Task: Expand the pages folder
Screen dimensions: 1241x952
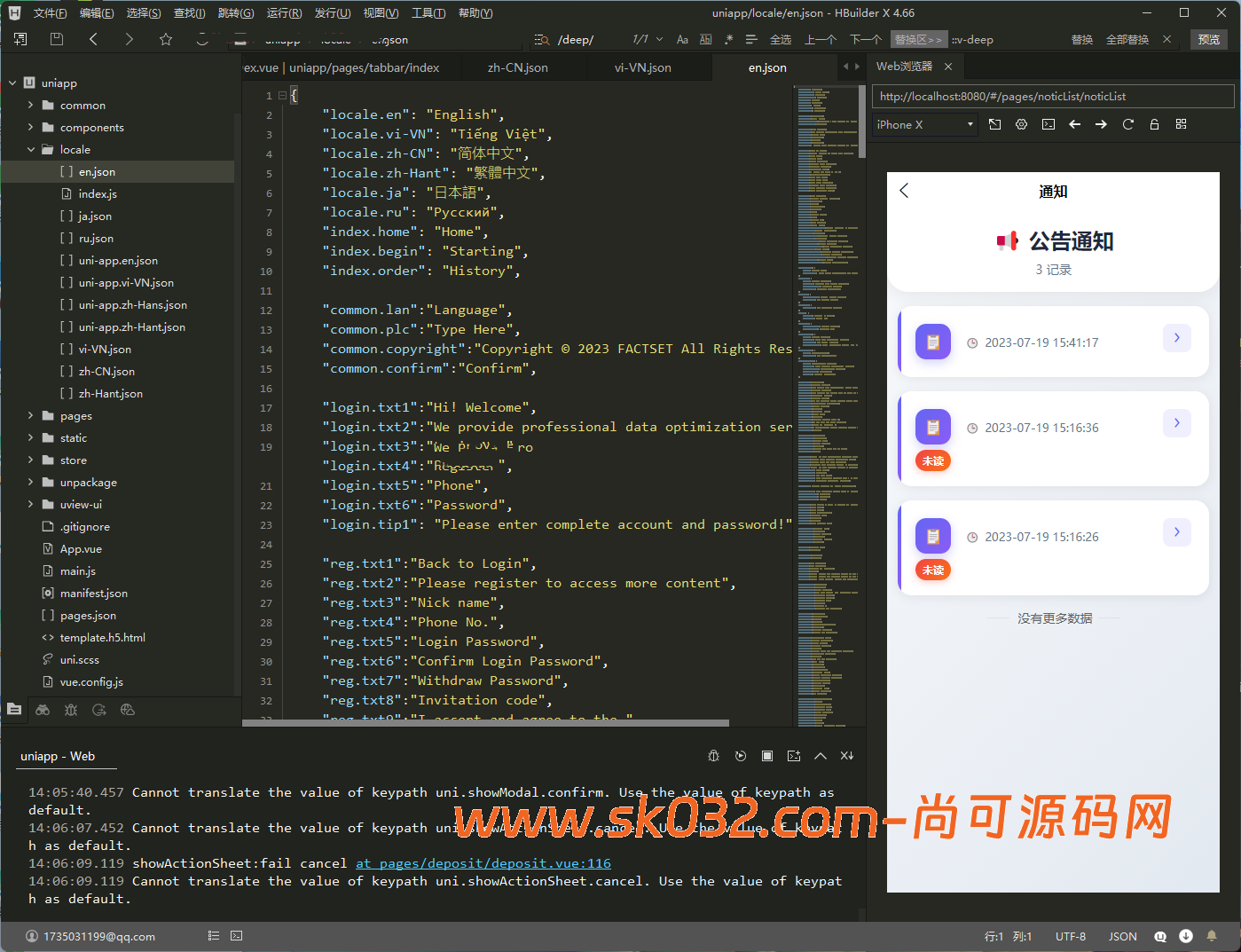Action: [x=28, y=415]
